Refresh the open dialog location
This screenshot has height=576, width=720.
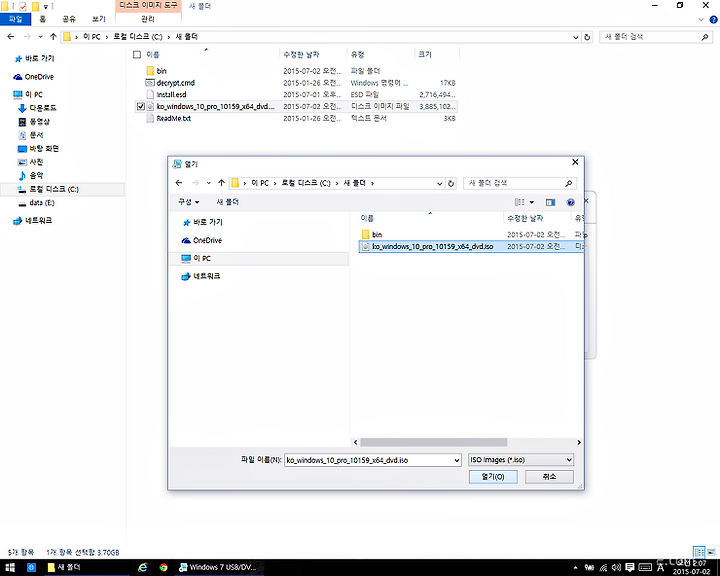tap(451, 183)
